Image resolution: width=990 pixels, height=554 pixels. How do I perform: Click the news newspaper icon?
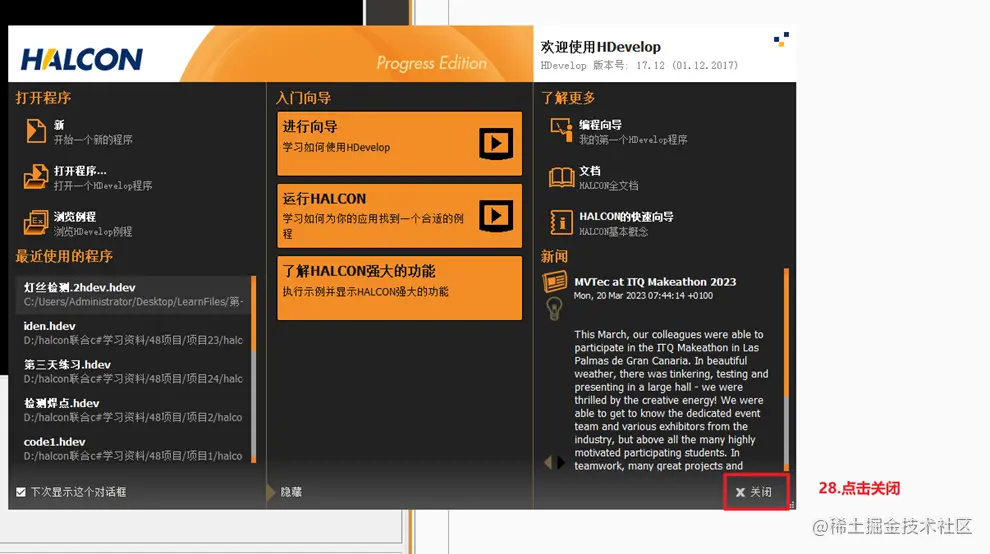(554, 281)
